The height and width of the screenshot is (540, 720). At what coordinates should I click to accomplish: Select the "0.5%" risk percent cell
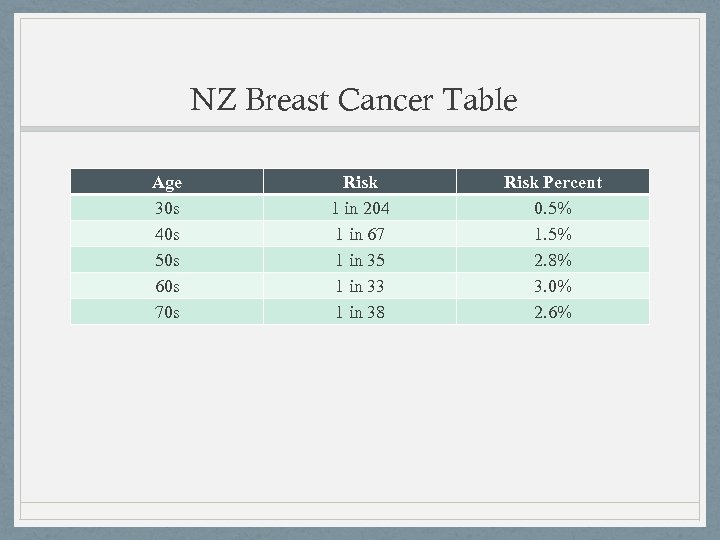pos(552,208)
